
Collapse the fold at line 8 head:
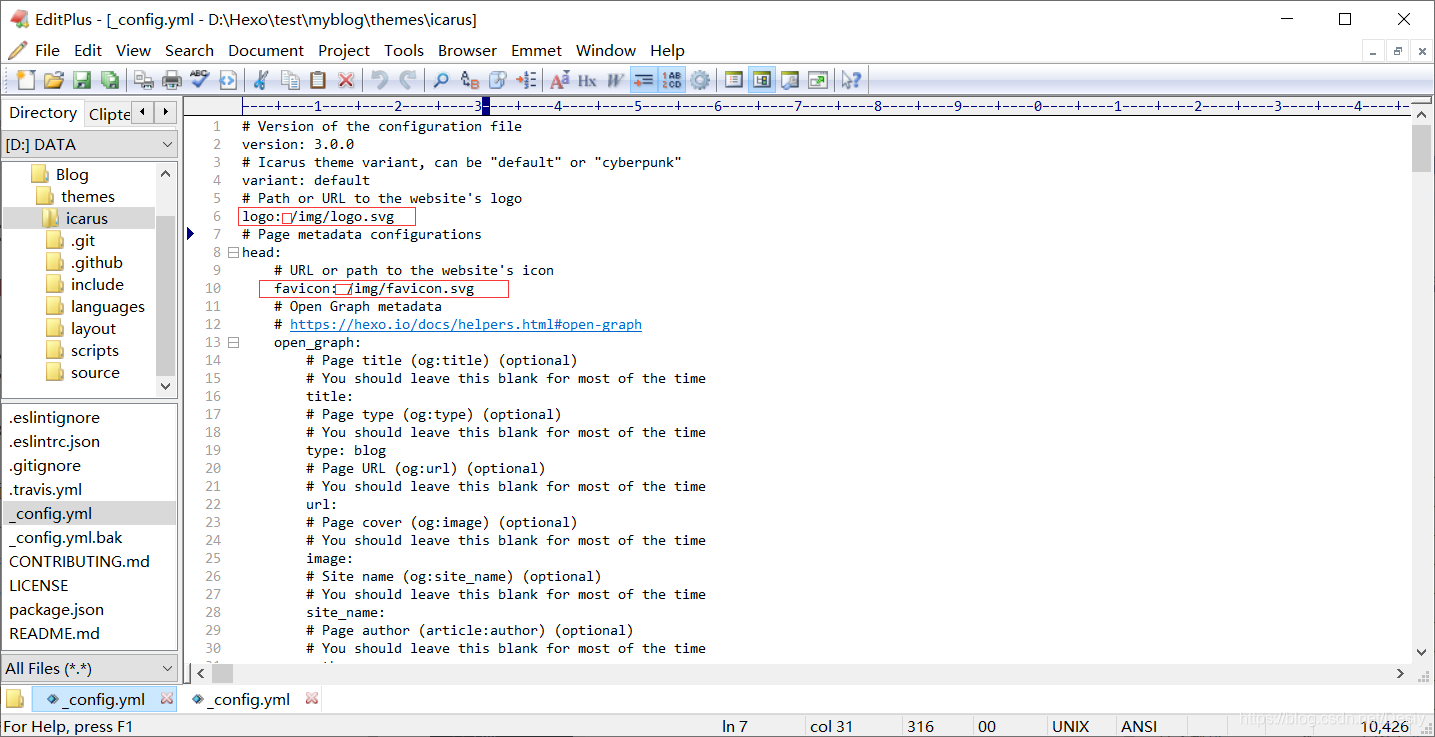pyautogui.click(x=233, y=252)
